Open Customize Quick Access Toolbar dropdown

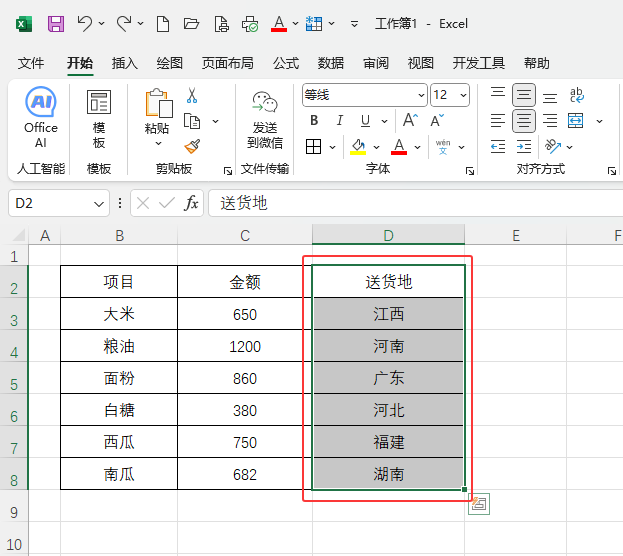tap(354, 24)
